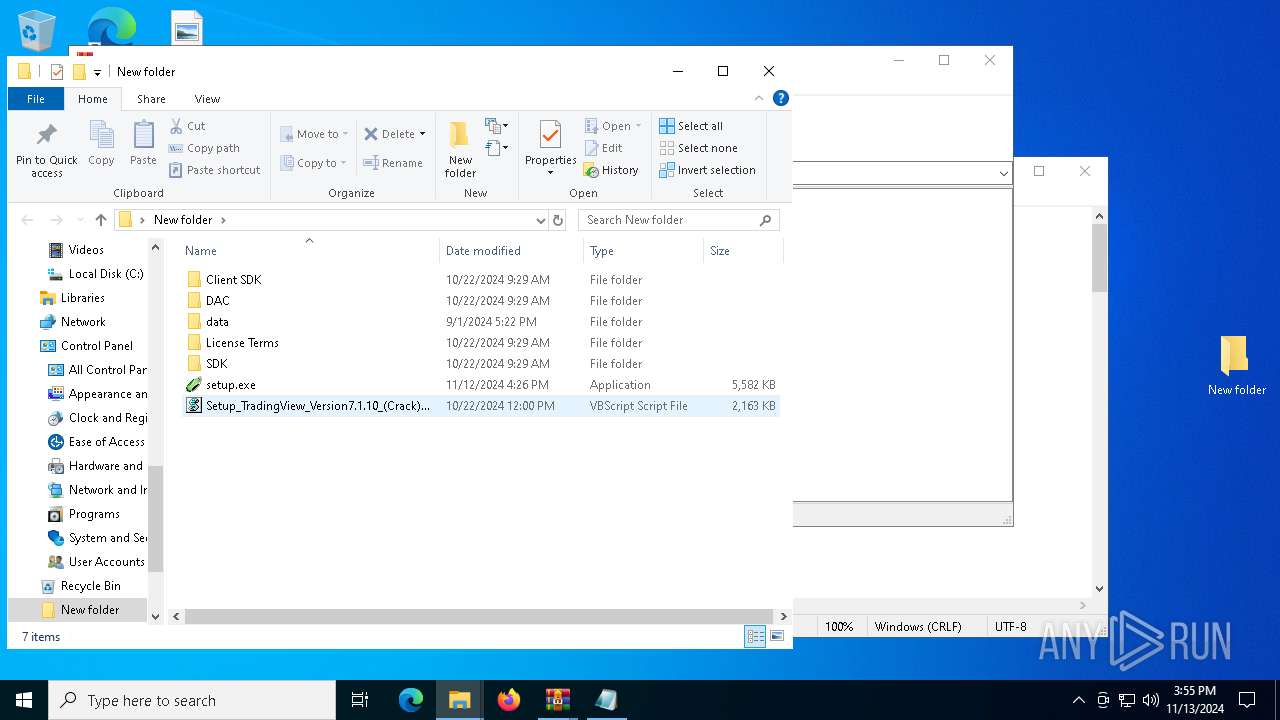Image resolution: width=1280 pixels, height=720 pixels.
Task: Click the Edit command in ribbon
Action: pos(603,148)
